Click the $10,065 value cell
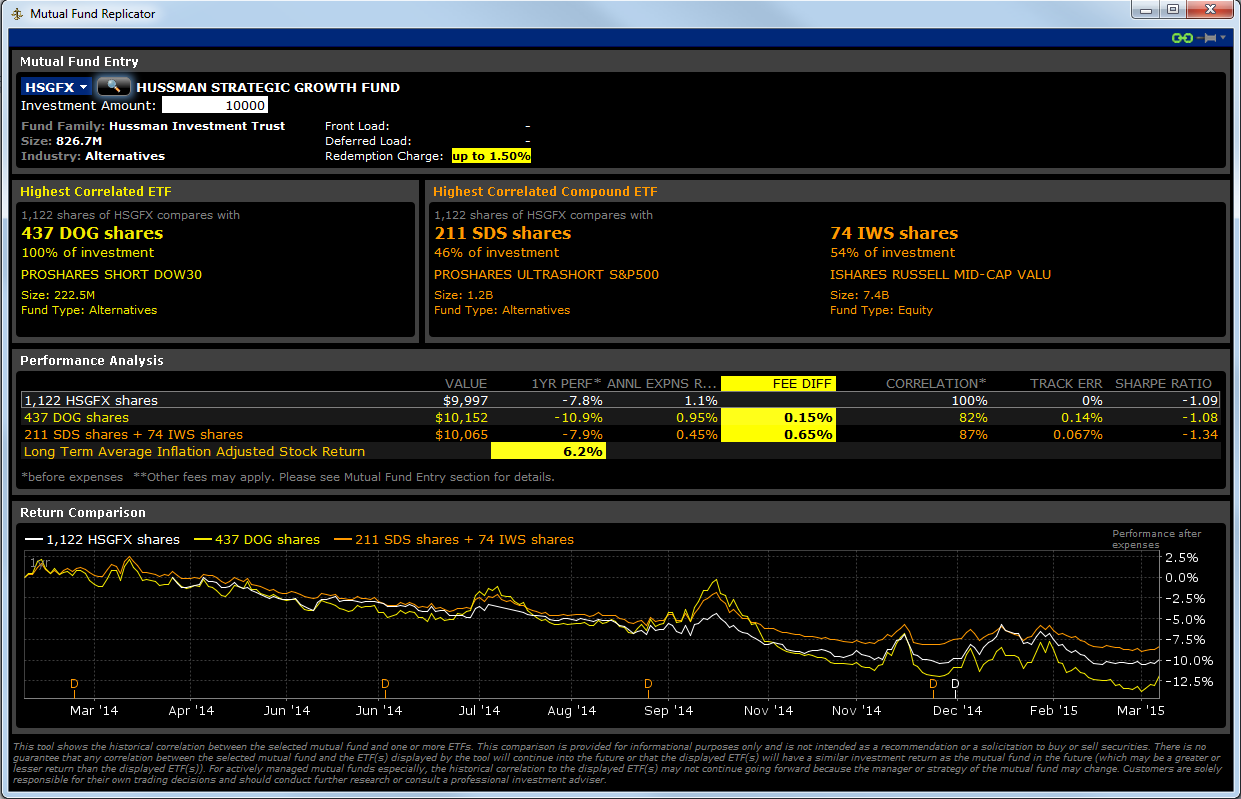The width and height of the screenshot is (1241, 799). pos(461,434)
